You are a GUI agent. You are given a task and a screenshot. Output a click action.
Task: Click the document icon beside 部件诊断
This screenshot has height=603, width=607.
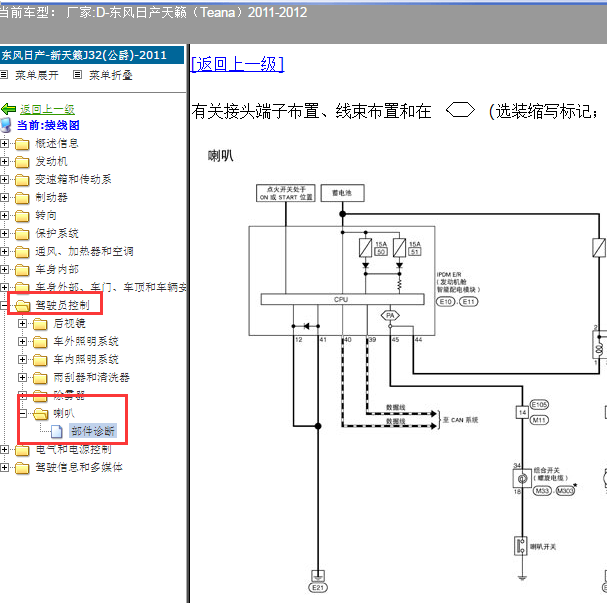point(57,431)
